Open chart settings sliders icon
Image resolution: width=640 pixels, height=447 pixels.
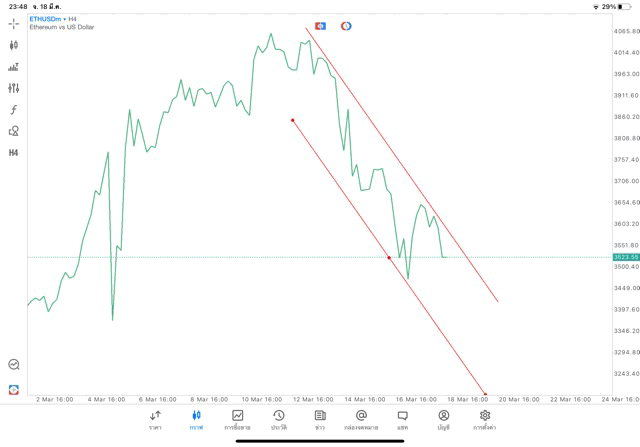(x=14, y=88)
